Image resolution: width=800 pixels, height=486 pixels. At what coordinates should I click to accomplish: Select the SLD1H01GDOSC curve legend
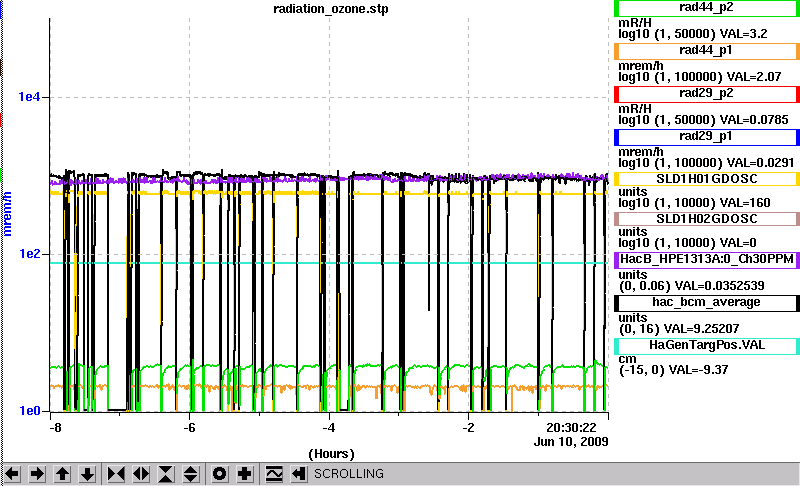[x=707, y=179]
